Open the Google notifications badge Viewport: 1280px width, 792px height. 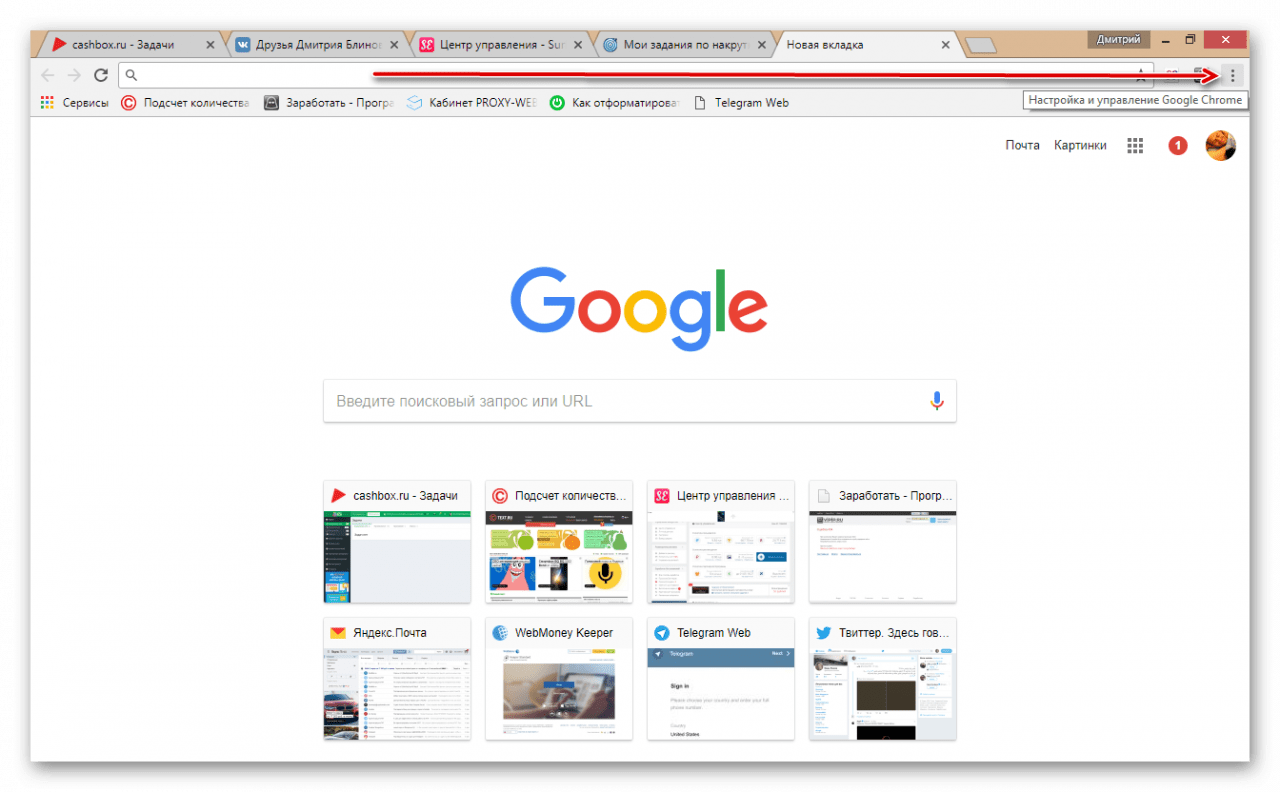coord(1178,146)
